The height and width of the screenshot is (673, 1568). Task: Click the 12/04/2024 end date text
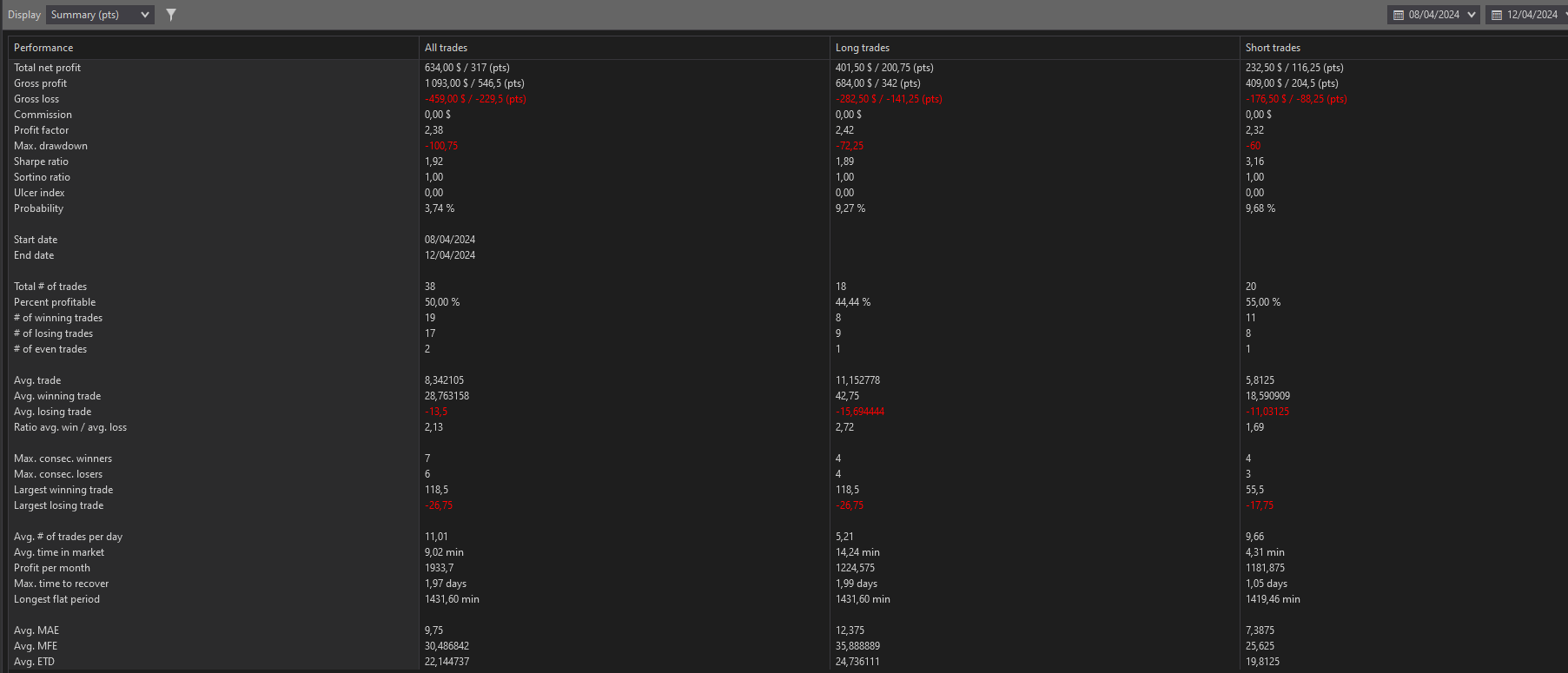pyautogui.click(x=1532, y=15)
